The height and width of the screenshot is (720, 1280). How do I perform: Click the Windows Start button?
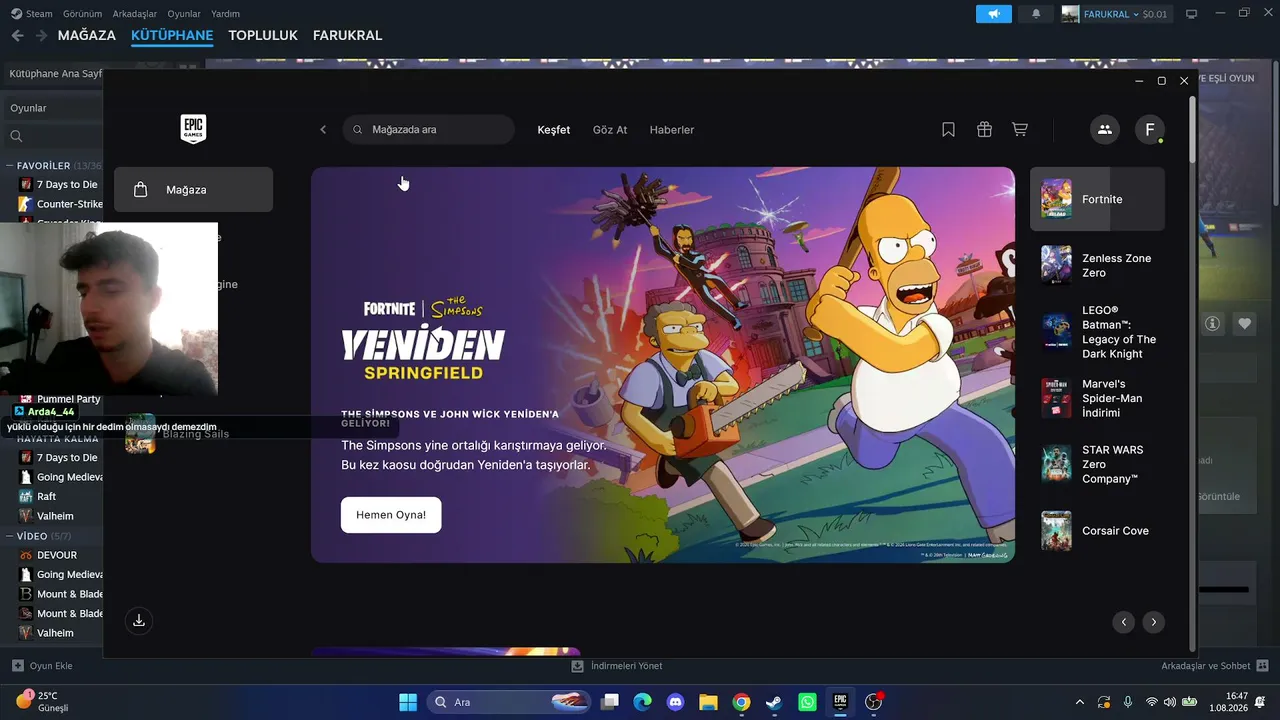click(x=408, y=702)
